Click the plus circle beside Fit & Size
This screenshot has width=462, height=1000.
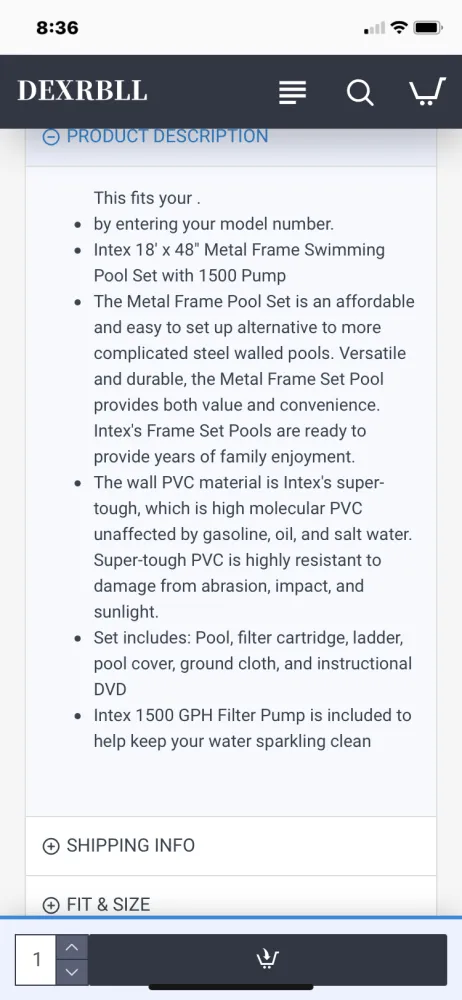tap(50, 905)
